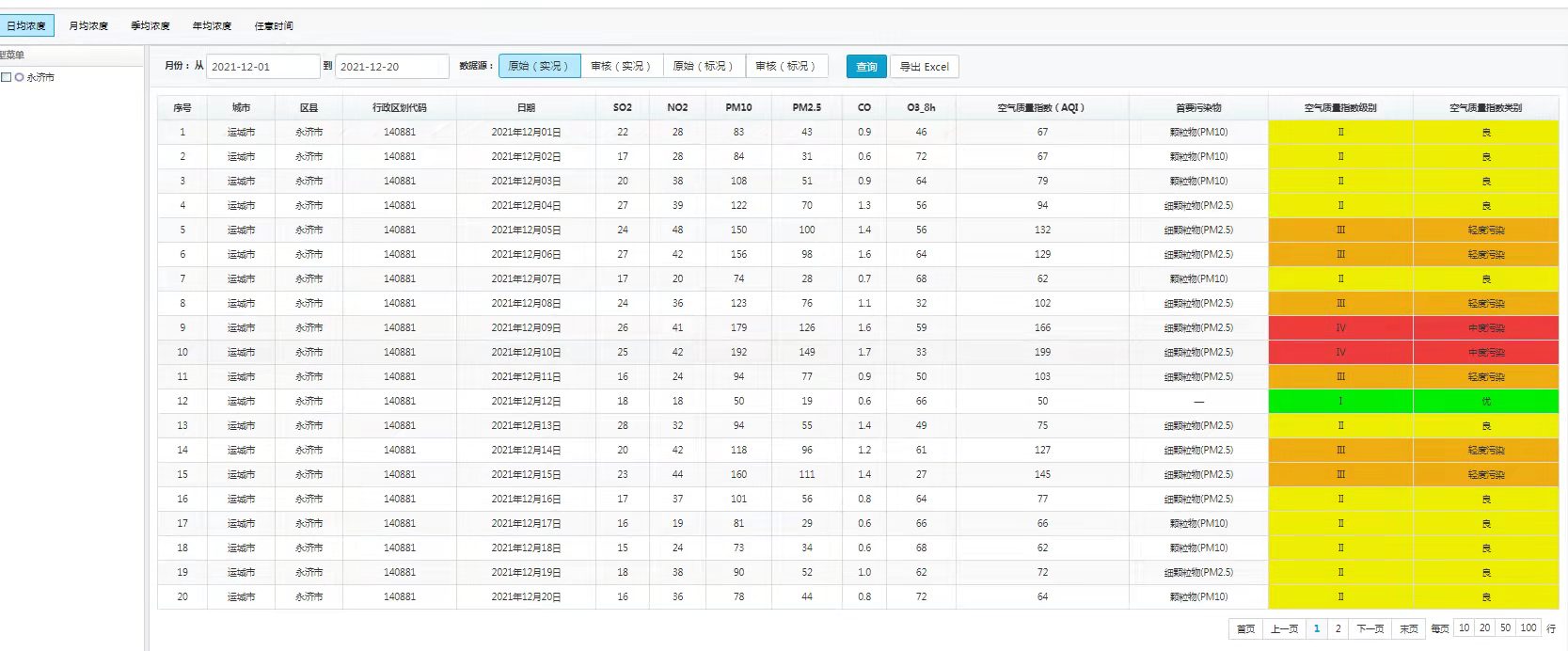Image resolution: width=1568 pixels, height=651 pixels.
Task: Switch to the 日均浓度 tab
Action: coord(26,25)
